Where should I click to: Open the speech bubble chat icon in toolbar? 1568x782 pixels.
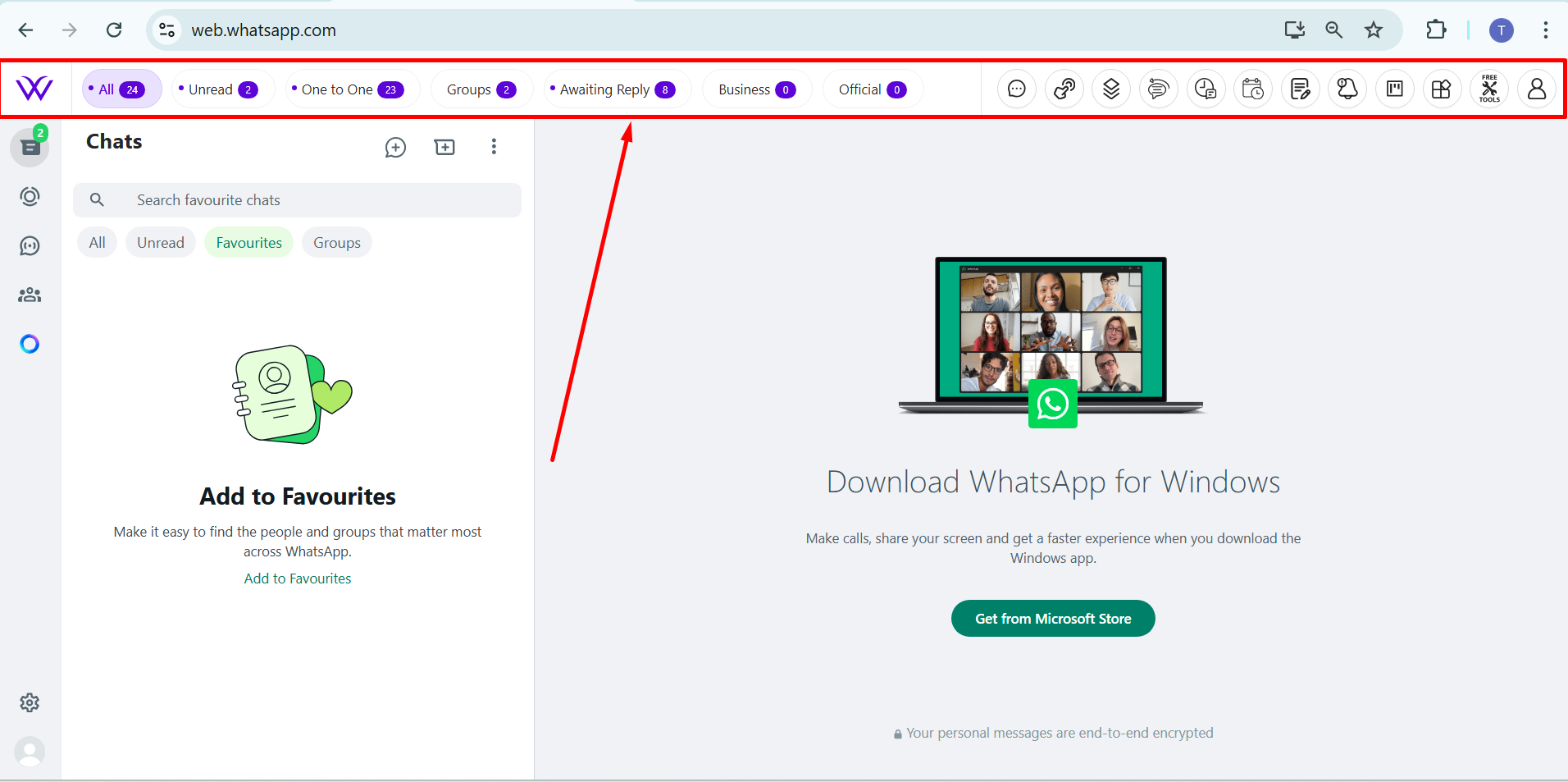click(1017, 89)
